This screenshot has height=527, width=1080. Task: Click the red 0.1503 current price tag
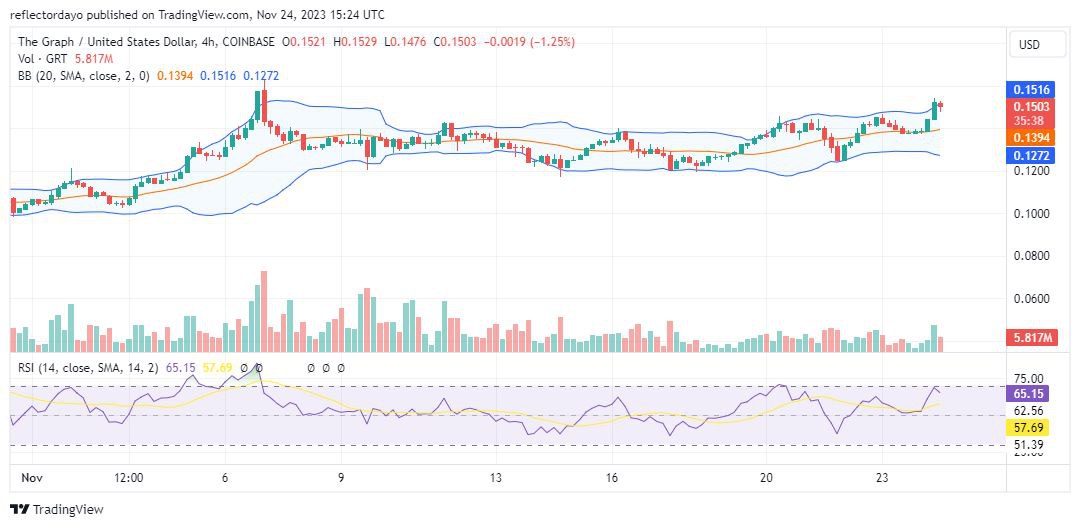[1030, 106]
